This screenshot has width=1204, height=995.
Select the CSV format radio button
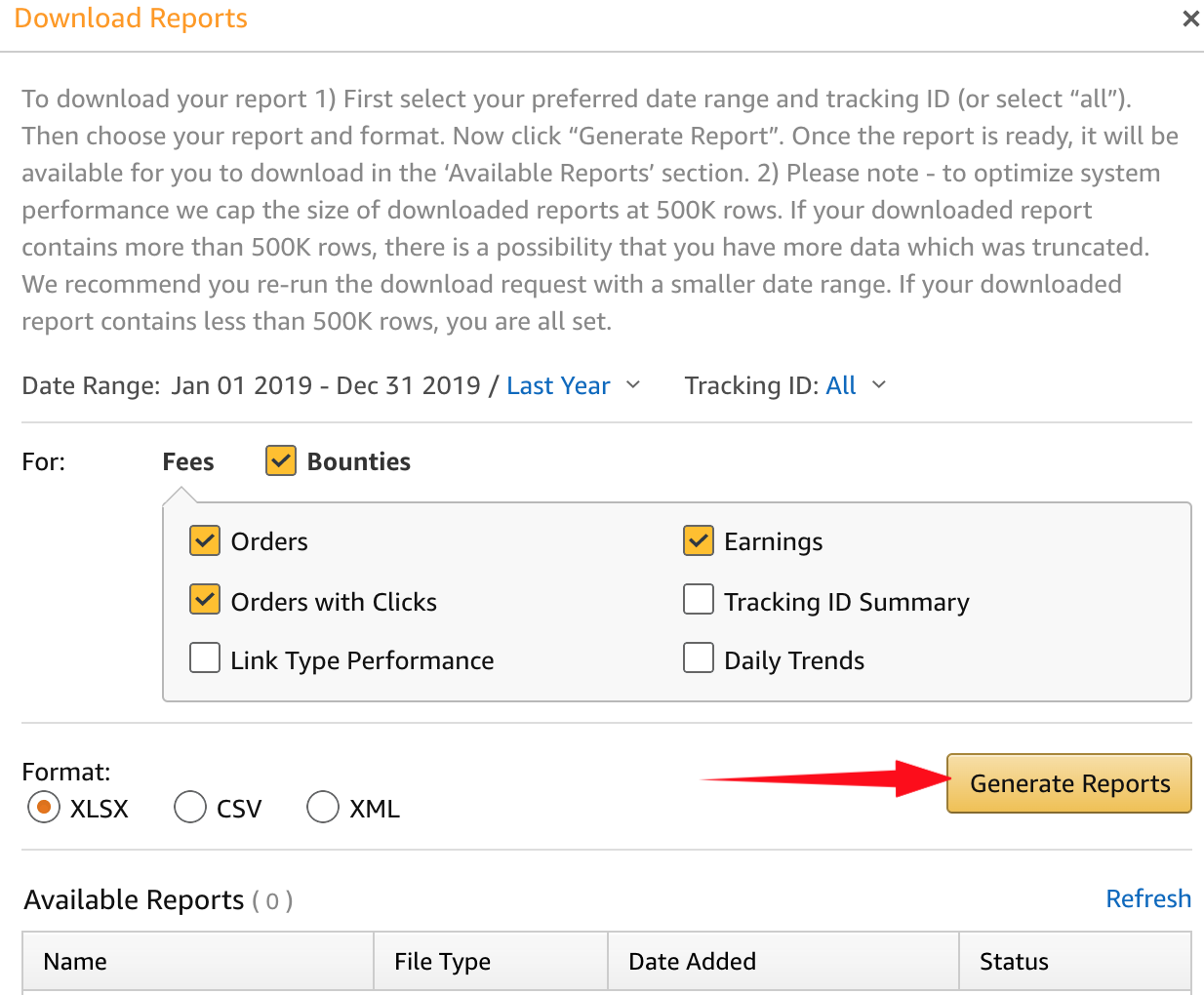click(190, 808)
